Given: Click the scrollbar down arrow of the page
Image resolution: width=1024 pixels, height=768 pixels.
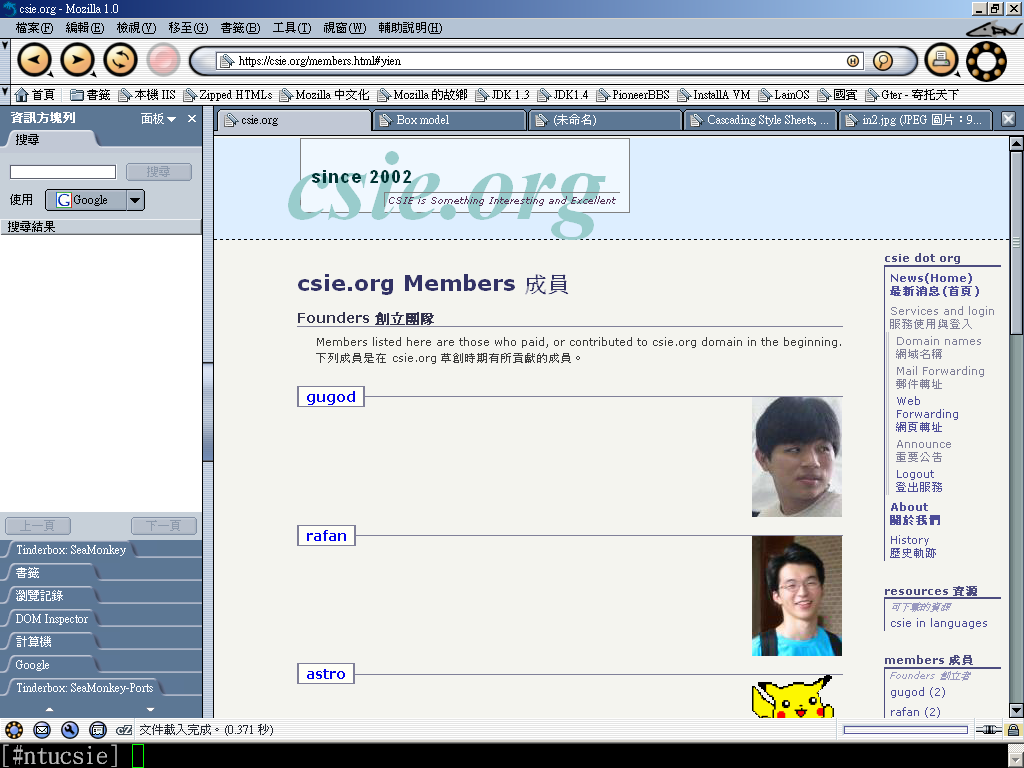Looking at the screenshot, I should (x=1016, y=710).
